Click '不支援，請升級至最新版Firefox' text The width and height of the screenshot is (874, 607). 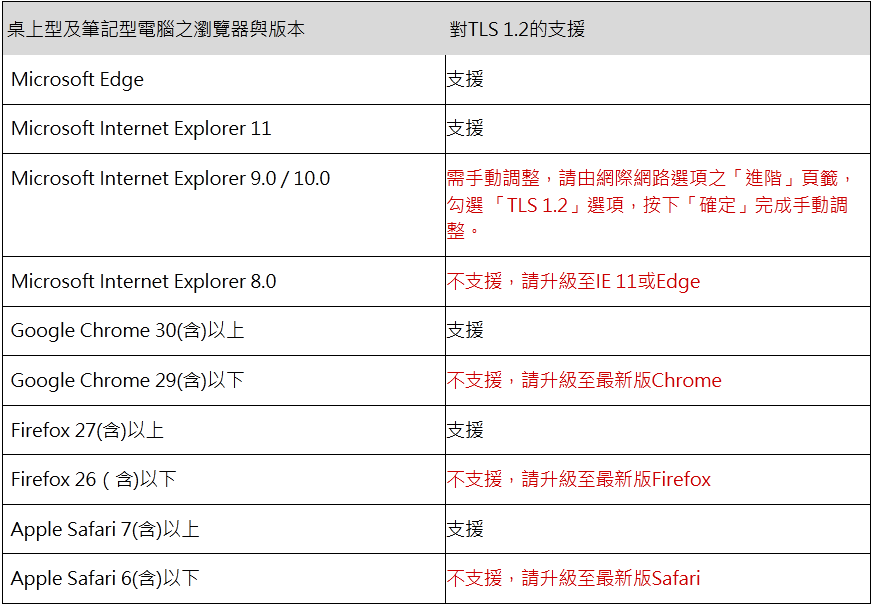coord(579,479)
